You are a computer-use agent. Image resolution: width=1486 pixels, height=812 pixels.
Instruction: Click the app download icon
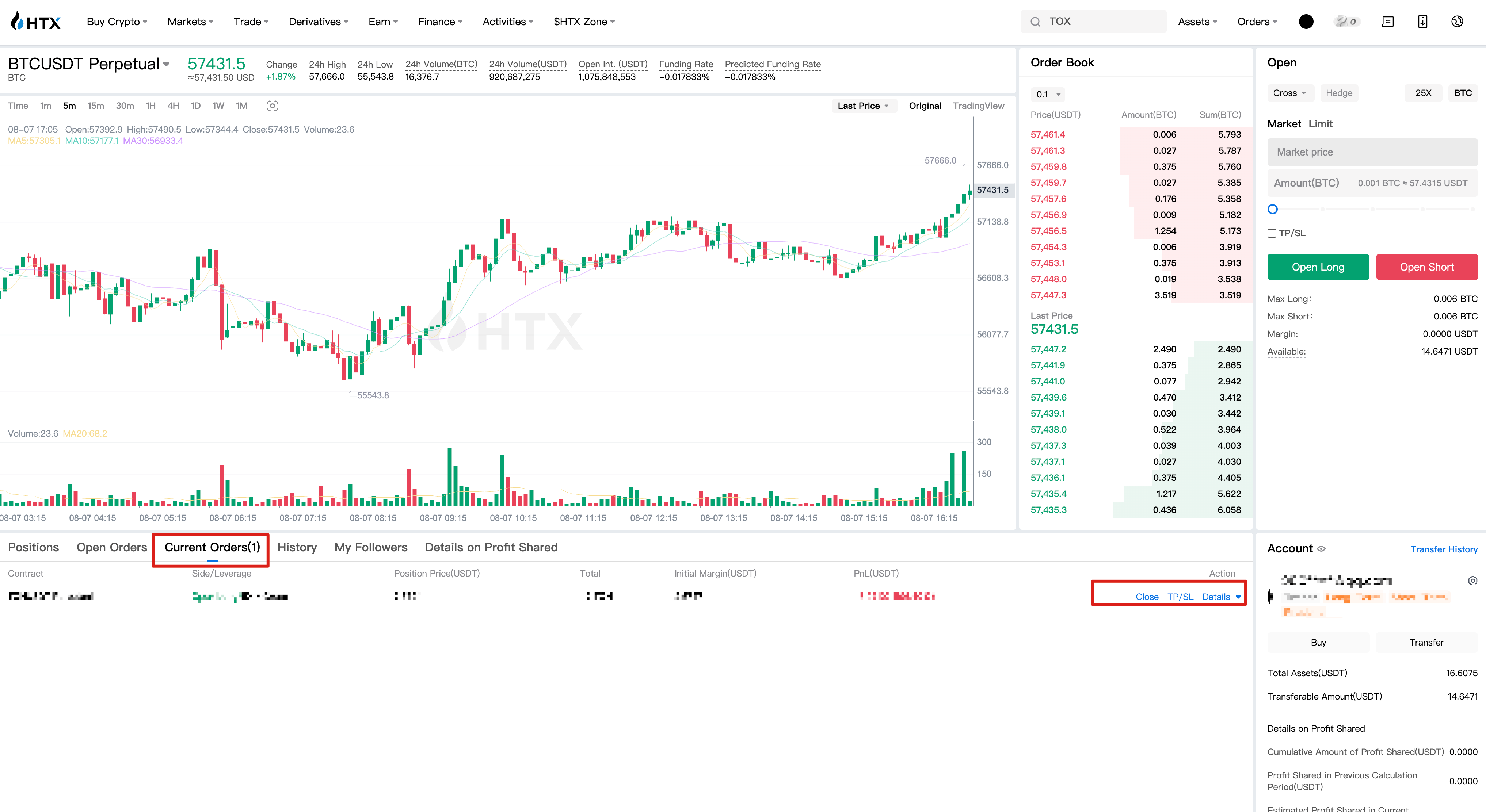(x=1422, y=21)
